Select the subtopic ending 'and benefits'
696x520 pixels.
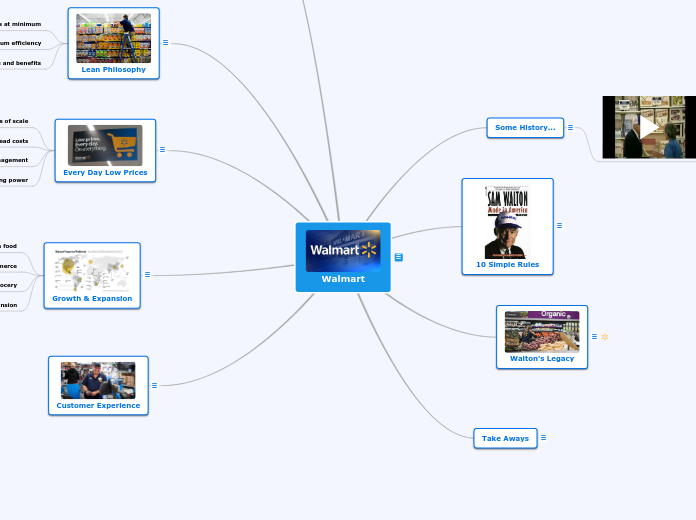tap(20, 63)
